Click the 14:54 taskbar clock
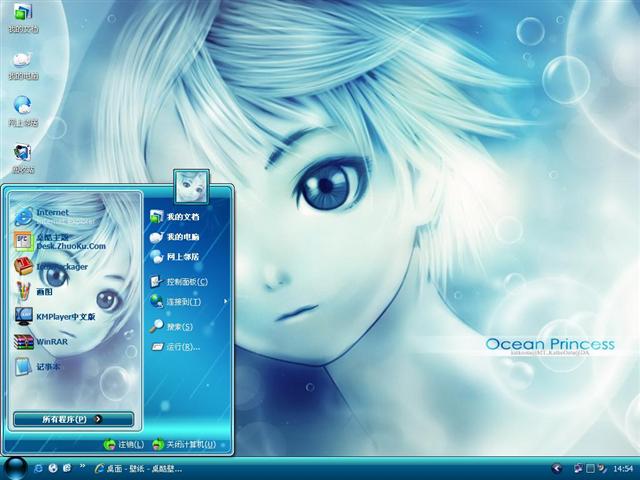 coord(622,469)
